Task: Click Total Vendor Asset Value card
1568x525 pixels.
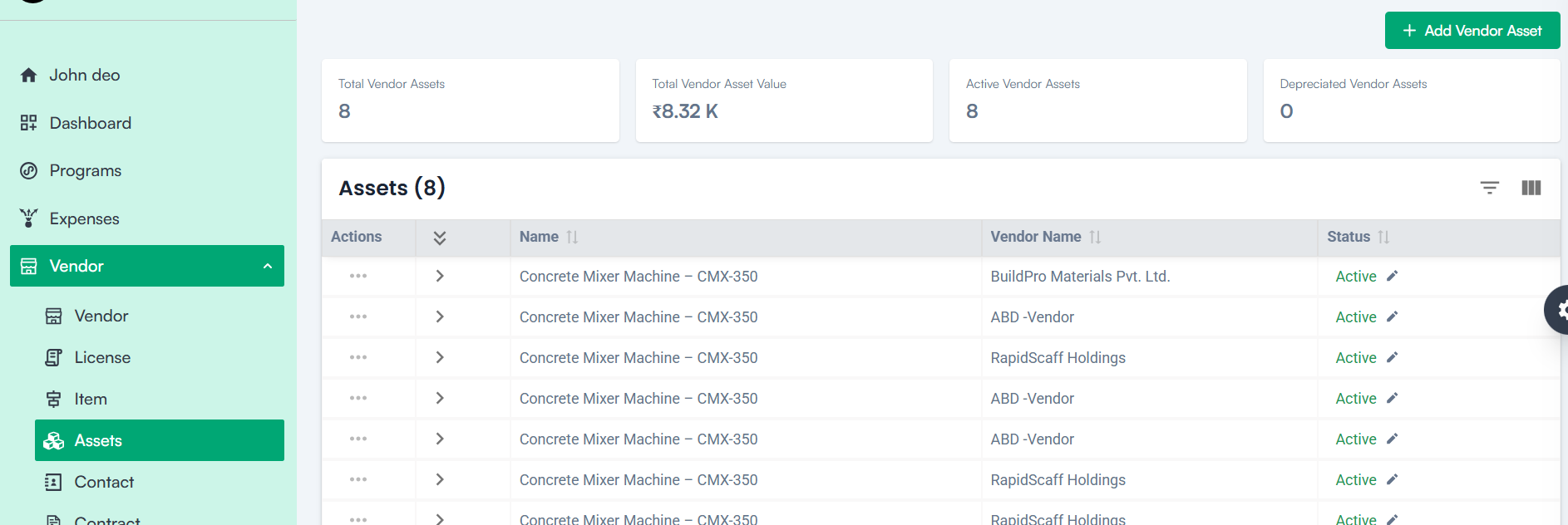Action: pos(784,101)
